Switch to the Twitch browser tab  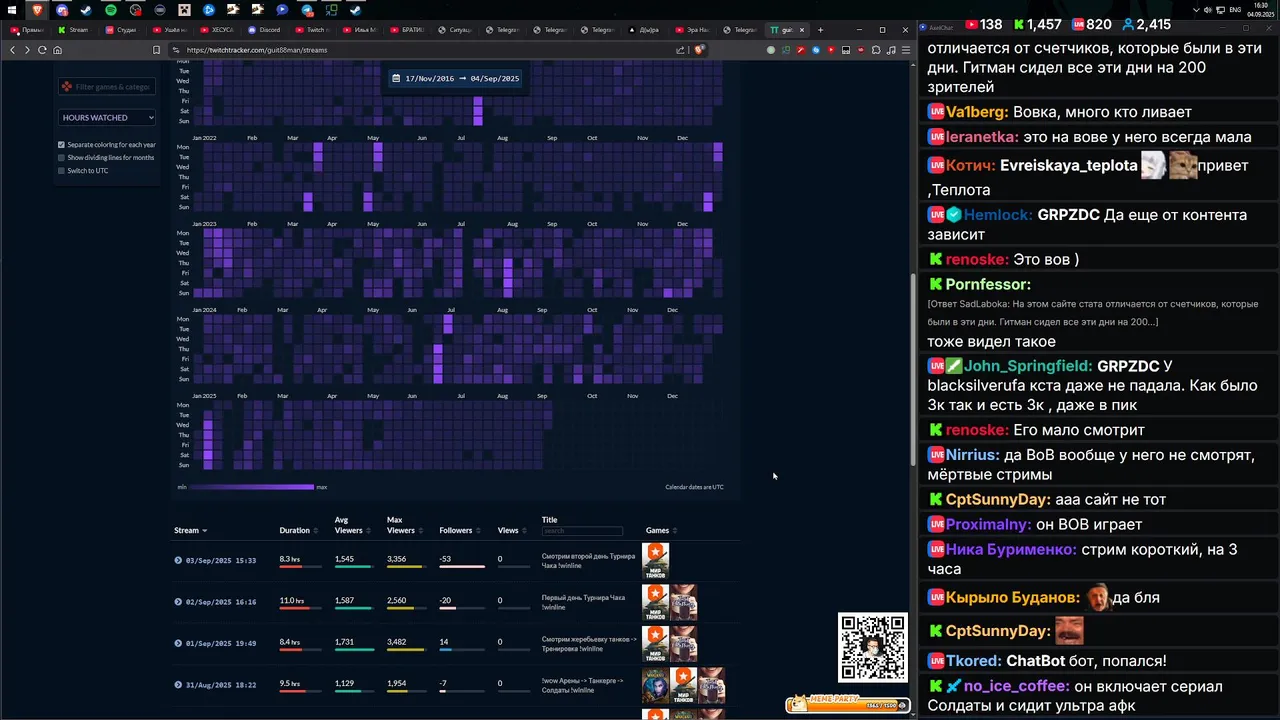(313, 30)
